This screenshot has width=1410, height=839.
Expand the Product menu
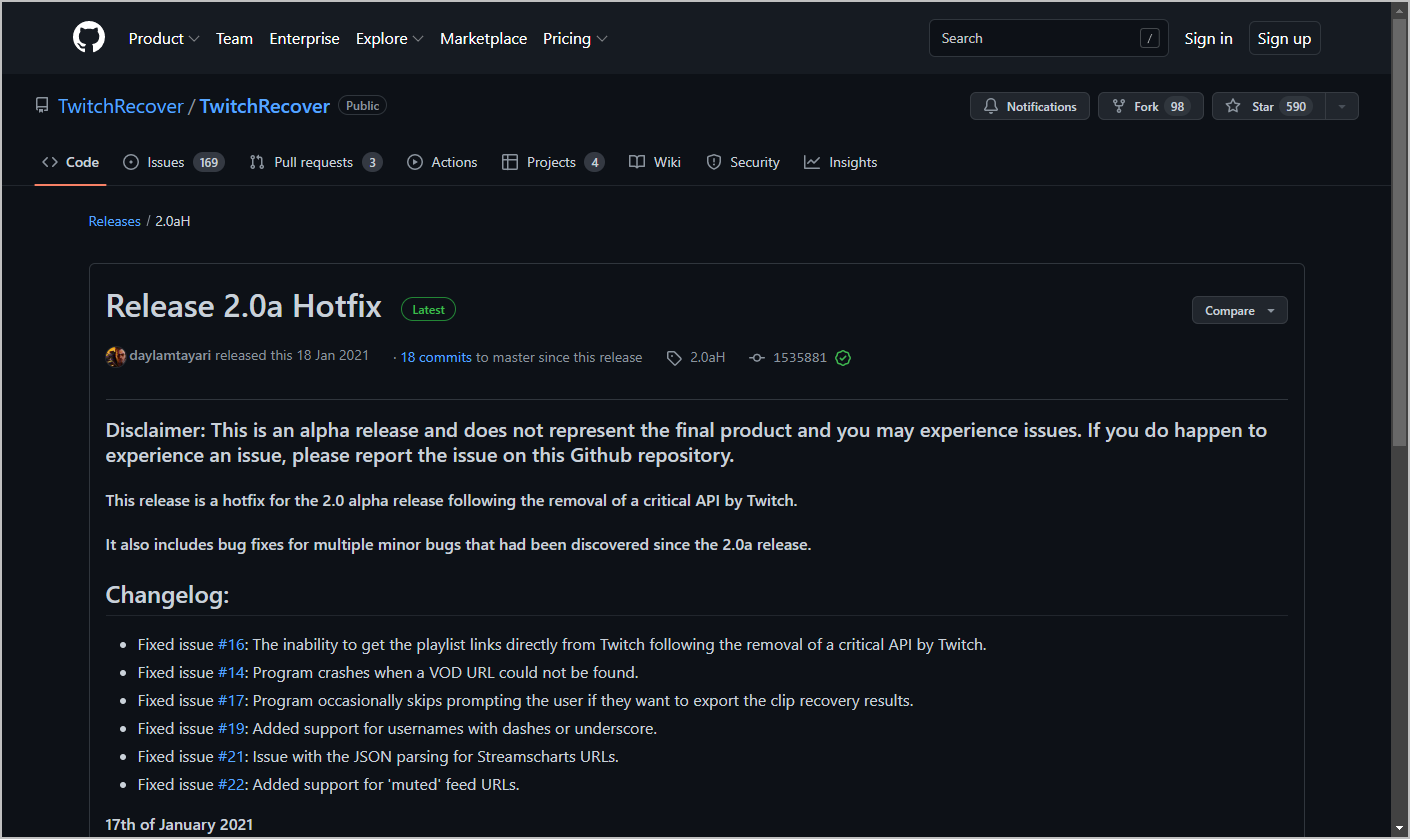[x=164, y=39]
